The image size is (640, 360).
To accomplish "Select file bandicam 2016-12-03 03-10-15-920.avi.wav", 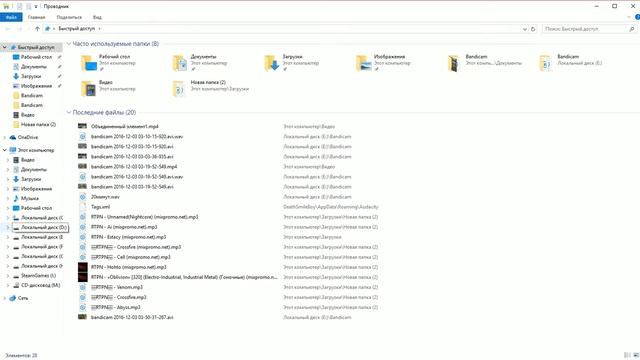I will 137,136.
